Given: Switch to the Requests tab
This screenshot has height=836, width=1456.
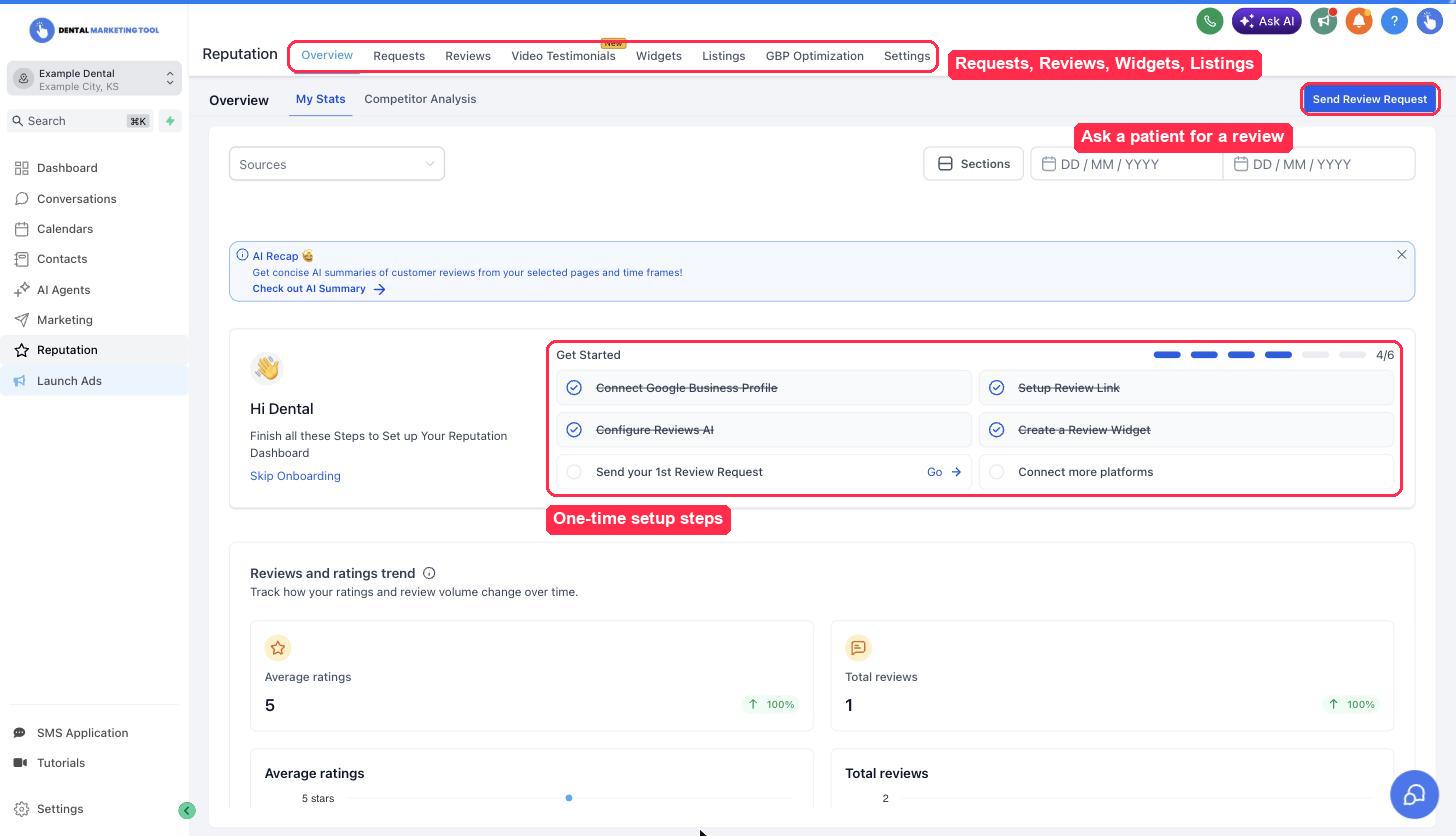Looking at the screenshot, I should tap(399, 56).
